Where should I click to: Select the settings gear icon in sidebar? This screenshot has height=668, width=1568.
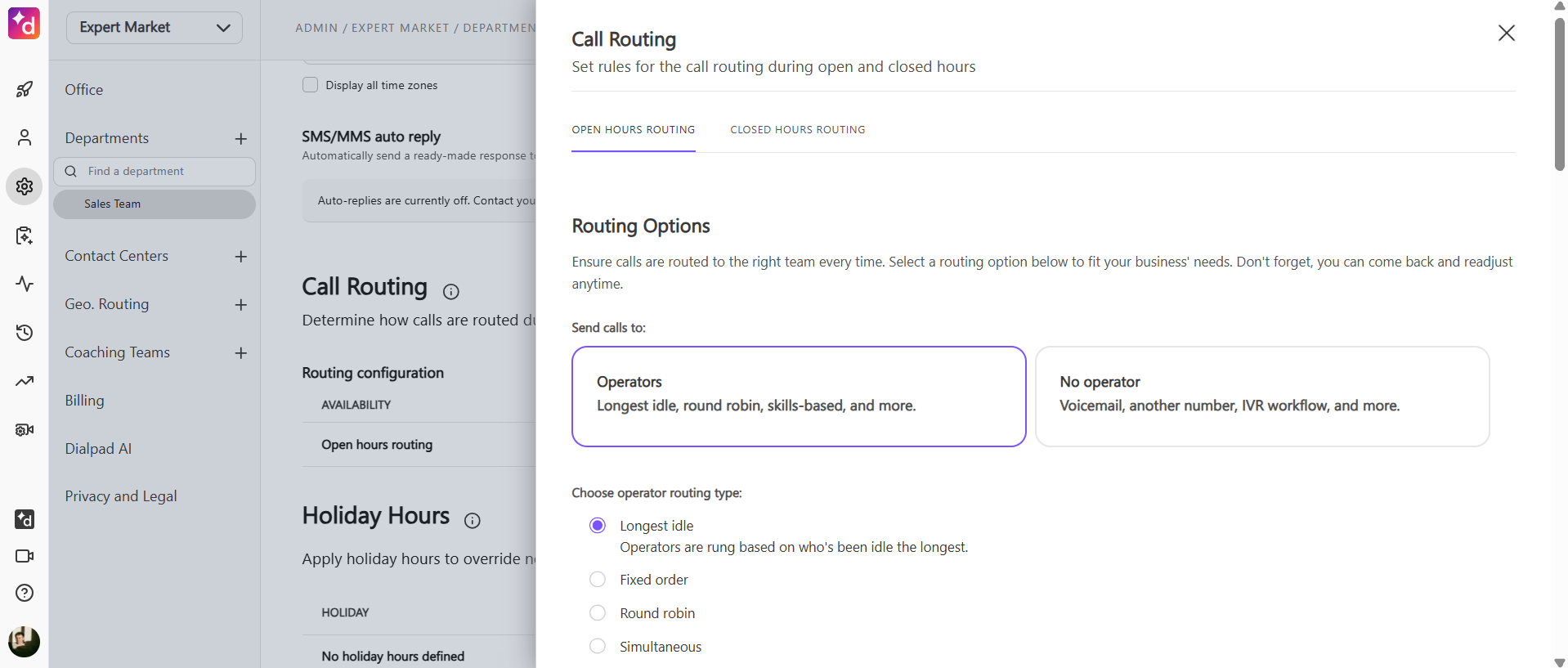tap(25, 186)
